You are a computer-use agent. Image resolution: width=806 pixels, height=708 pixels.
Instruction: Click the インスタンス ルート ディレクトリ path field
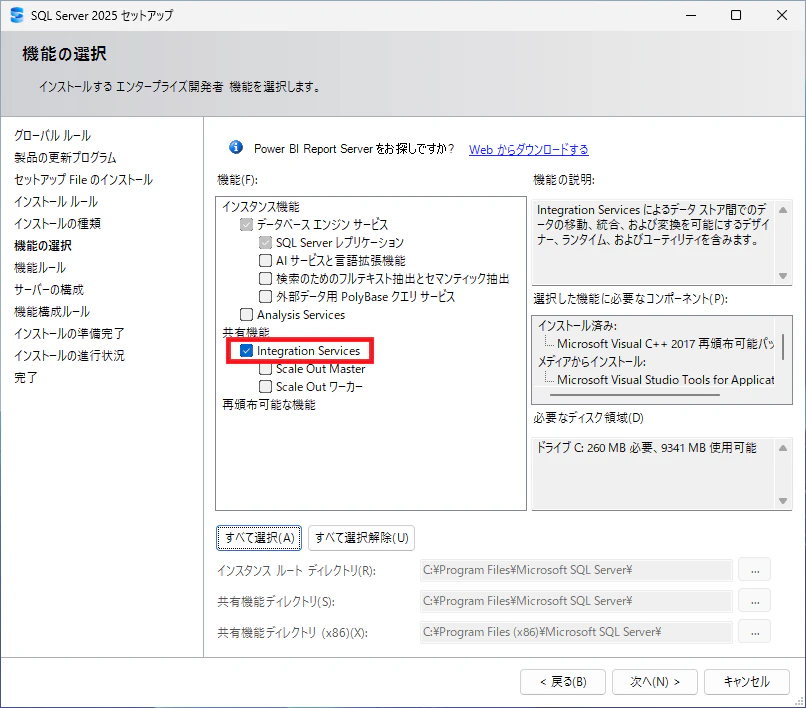point(576,570)
